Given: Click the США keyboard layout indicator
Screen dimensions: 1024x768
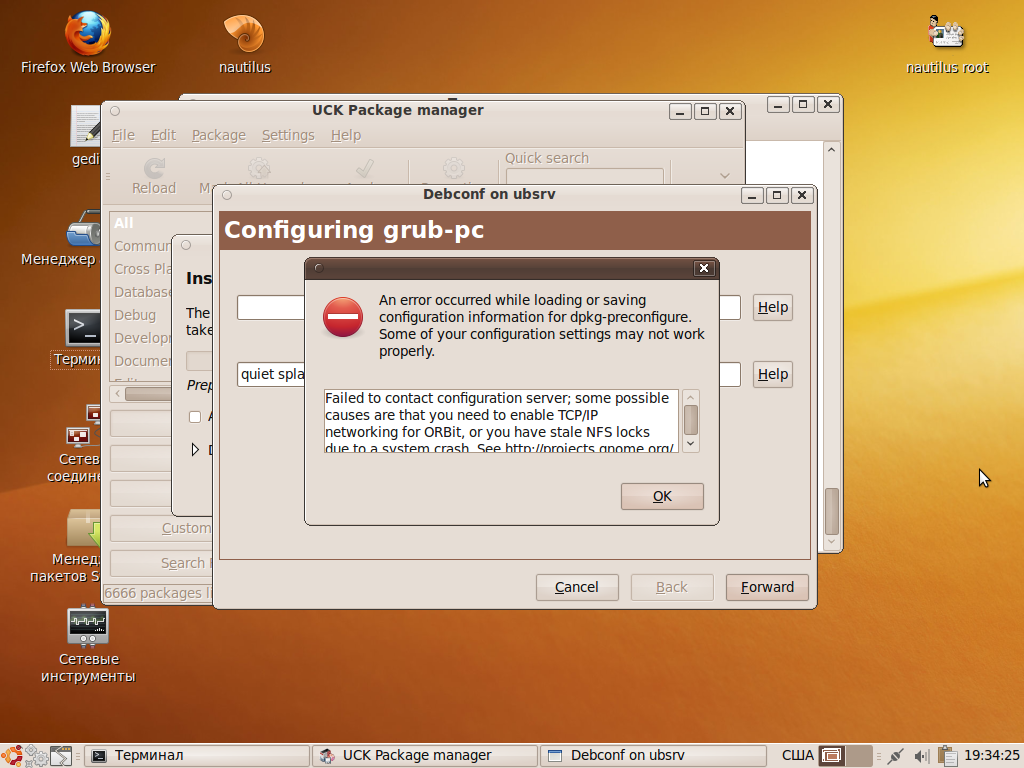Looking at the screenshot, I should [x=797, y=756].
